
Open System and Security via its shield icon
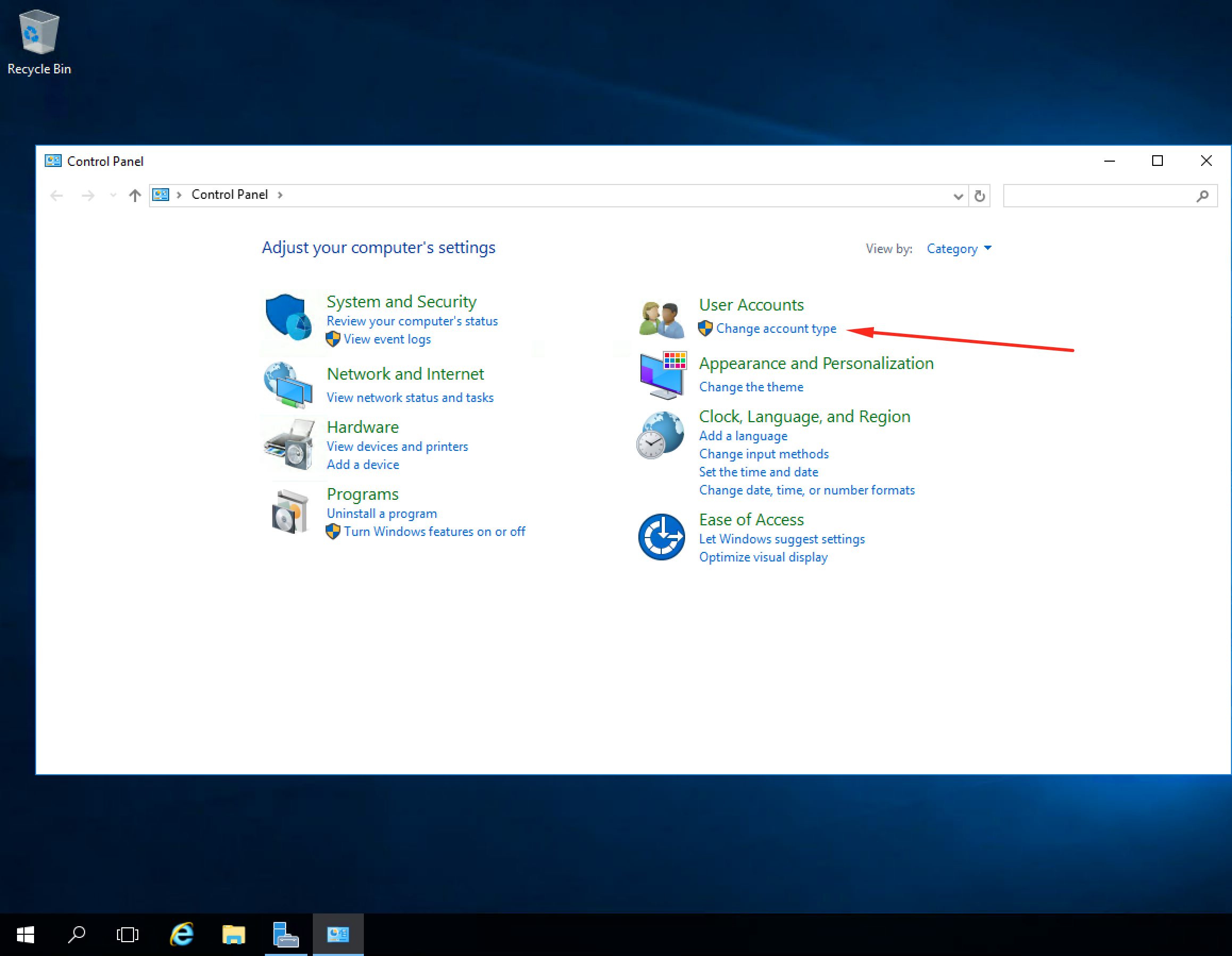pyautogui.click(x=289, y=318)
